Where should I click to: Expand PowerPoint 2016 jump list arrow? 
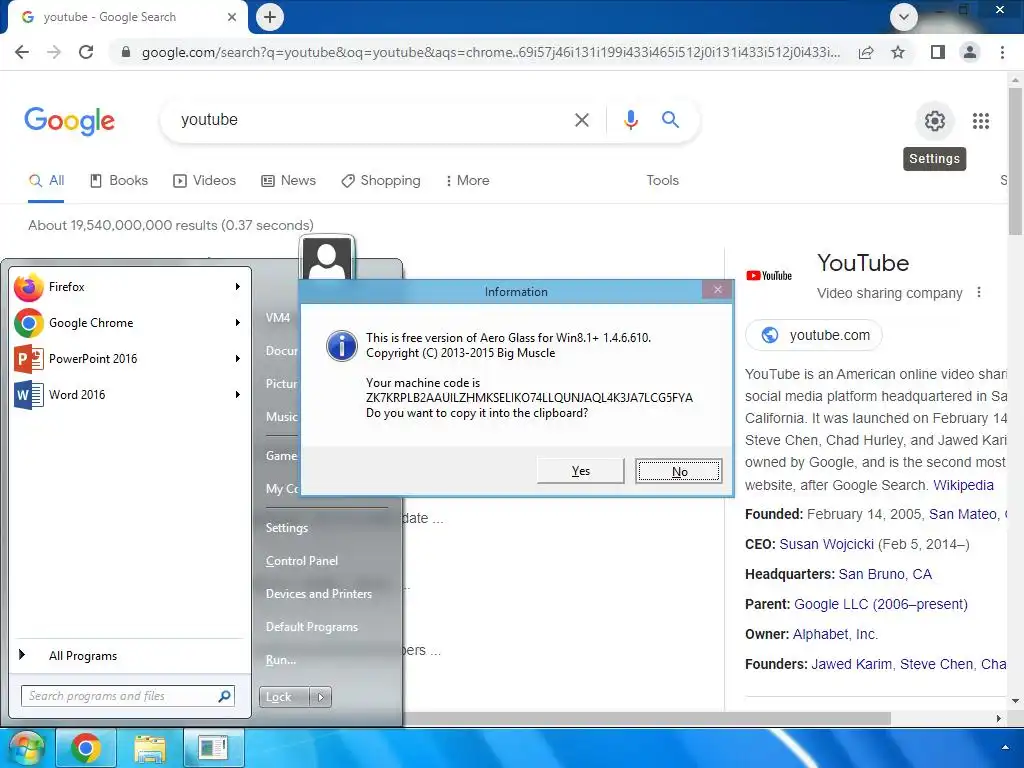(238, 359)
